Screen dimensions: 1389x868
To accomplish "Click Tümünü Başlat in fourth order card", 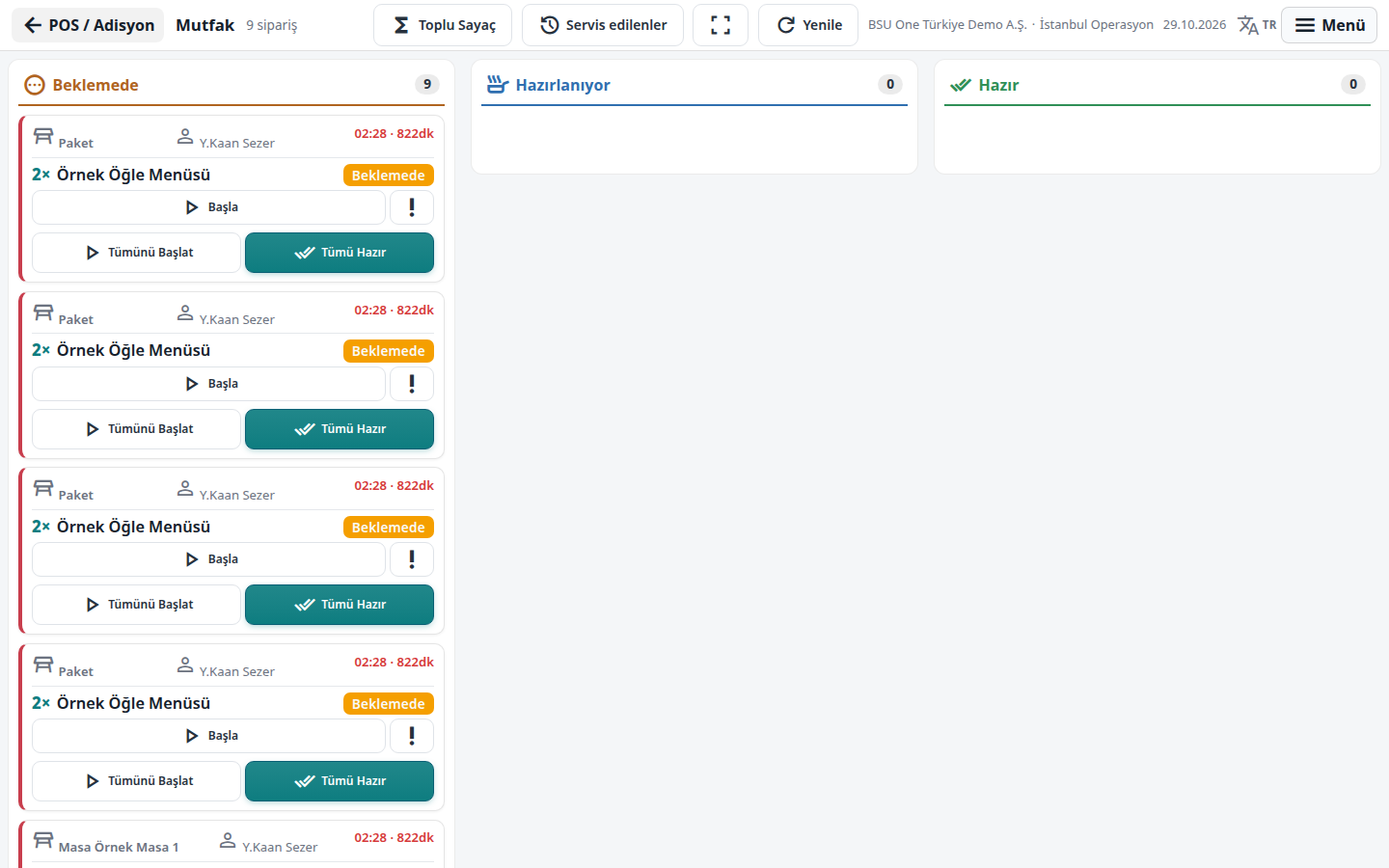I will [136, 781].
